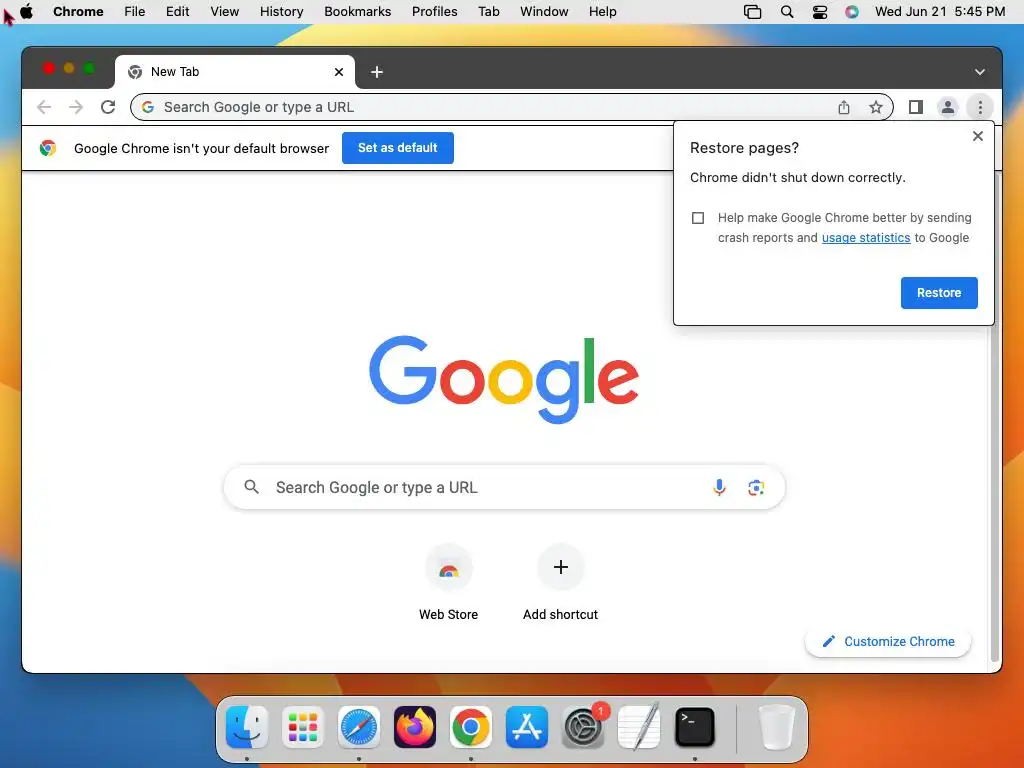Open the Apple menu
Screen dimensions: 1024x768
coord(27,12)
